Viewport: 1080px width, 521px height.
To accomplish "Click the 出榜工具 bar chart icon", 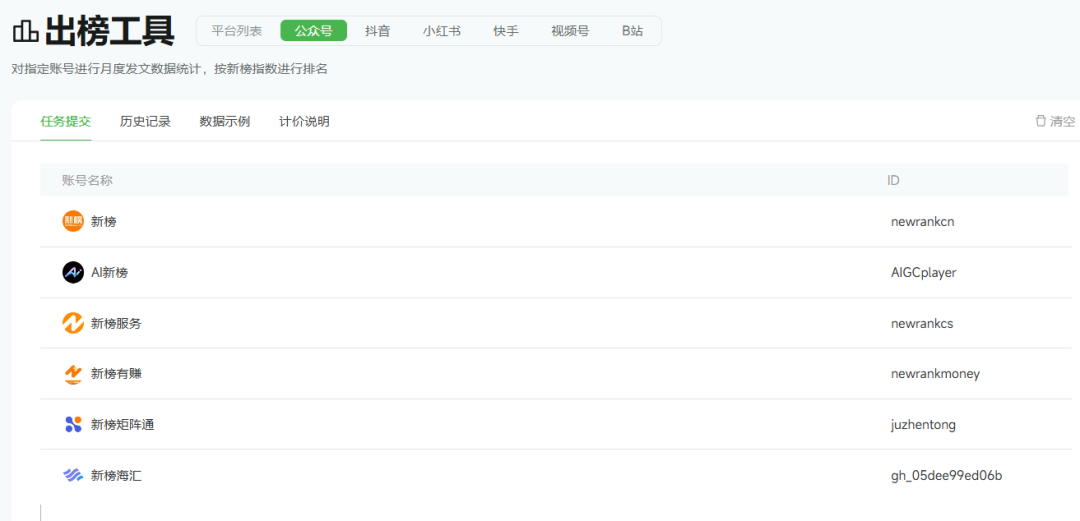I will [x=25, y=32].
